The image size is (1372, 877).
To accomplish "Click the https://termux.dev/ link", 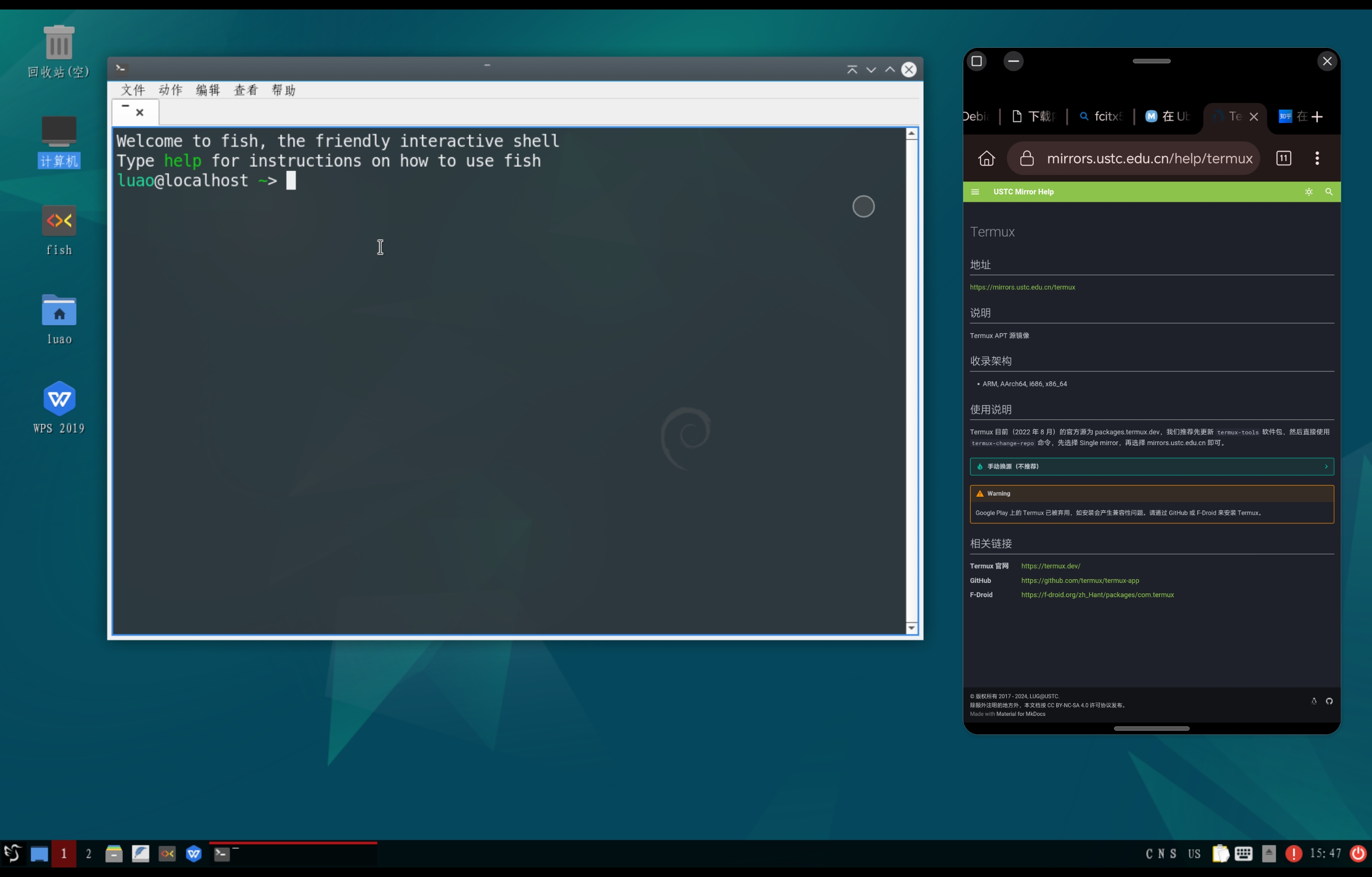I will [x=1050, y=566].
